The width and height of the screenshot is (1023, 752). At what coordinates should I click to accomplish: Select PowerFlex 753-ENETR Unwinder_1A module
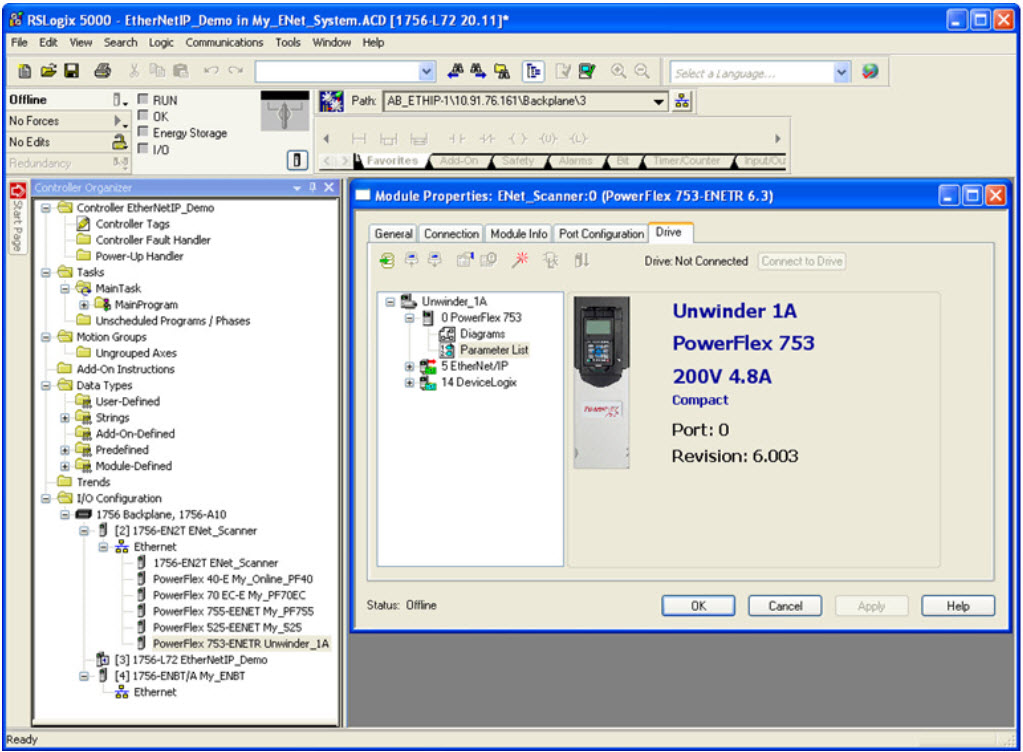coord(241,644)
